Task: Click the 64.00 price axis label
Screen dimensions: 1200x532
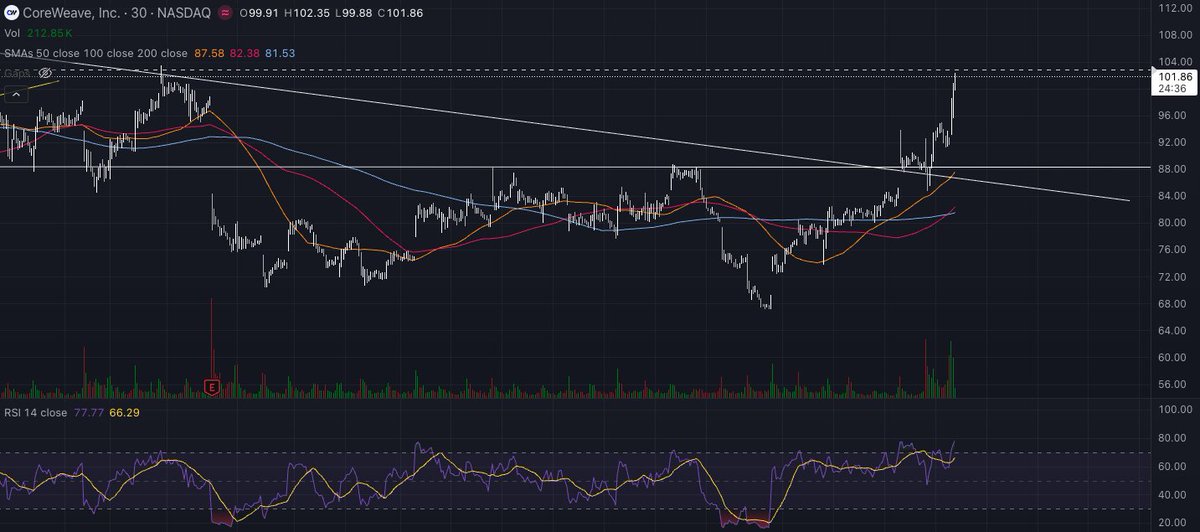Action: pos(1173,330)
